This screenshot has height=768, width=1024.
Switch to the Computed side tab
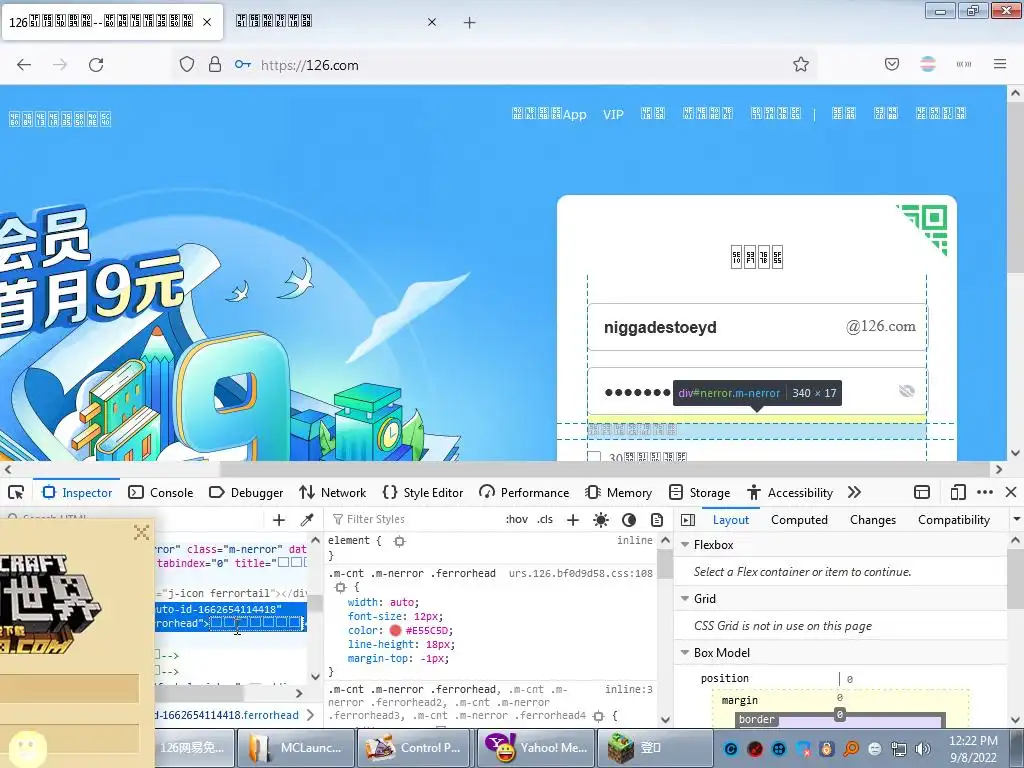pyautogui.click(x=799, y=520)
